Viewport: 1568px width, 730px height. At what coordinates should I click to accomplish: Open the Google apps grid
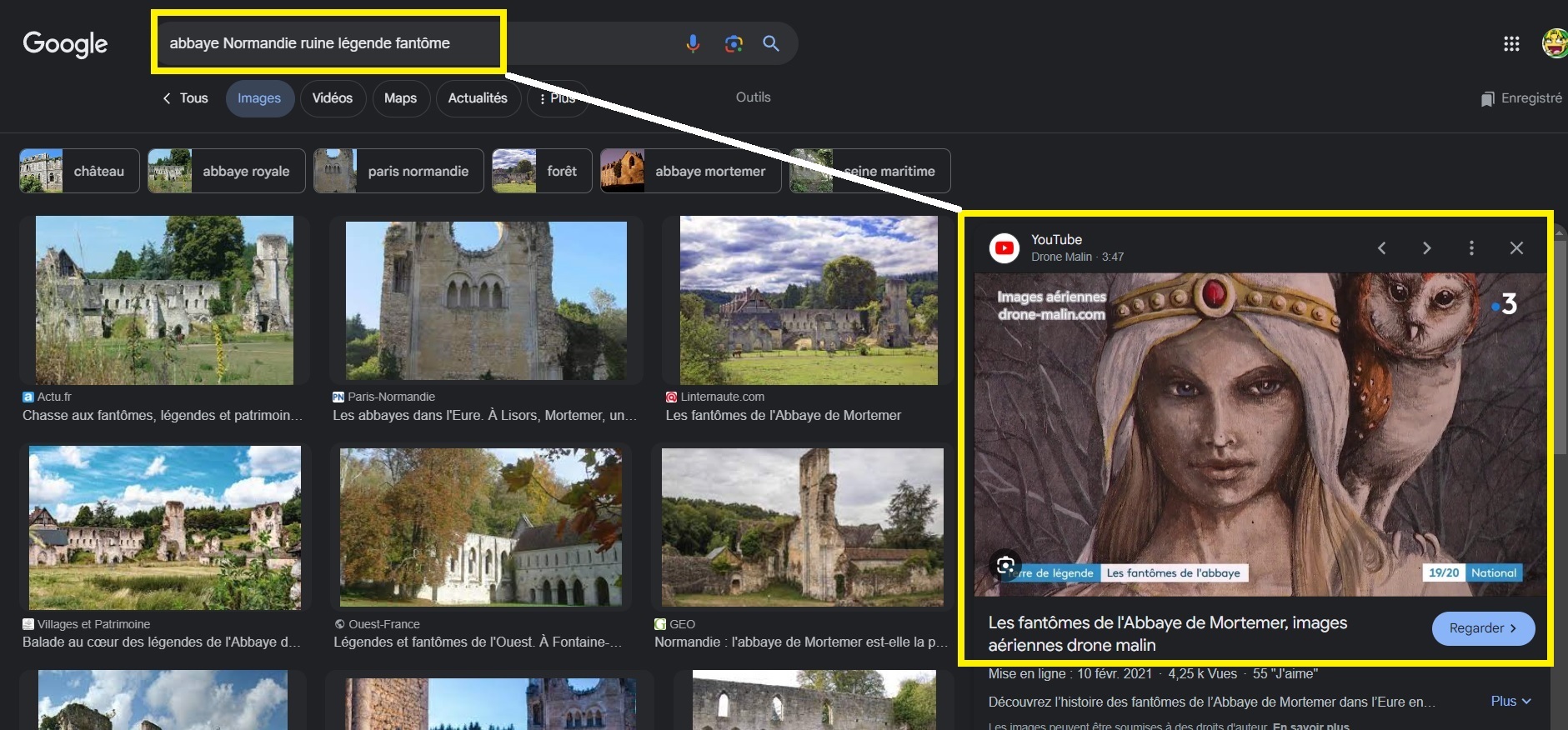tap(1511, 43)
